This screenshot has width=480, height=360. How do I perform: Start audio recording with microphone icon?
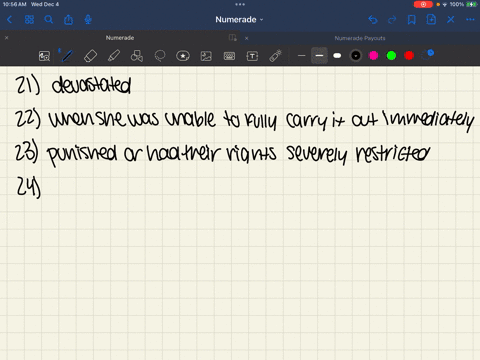[x=88, y=20]
